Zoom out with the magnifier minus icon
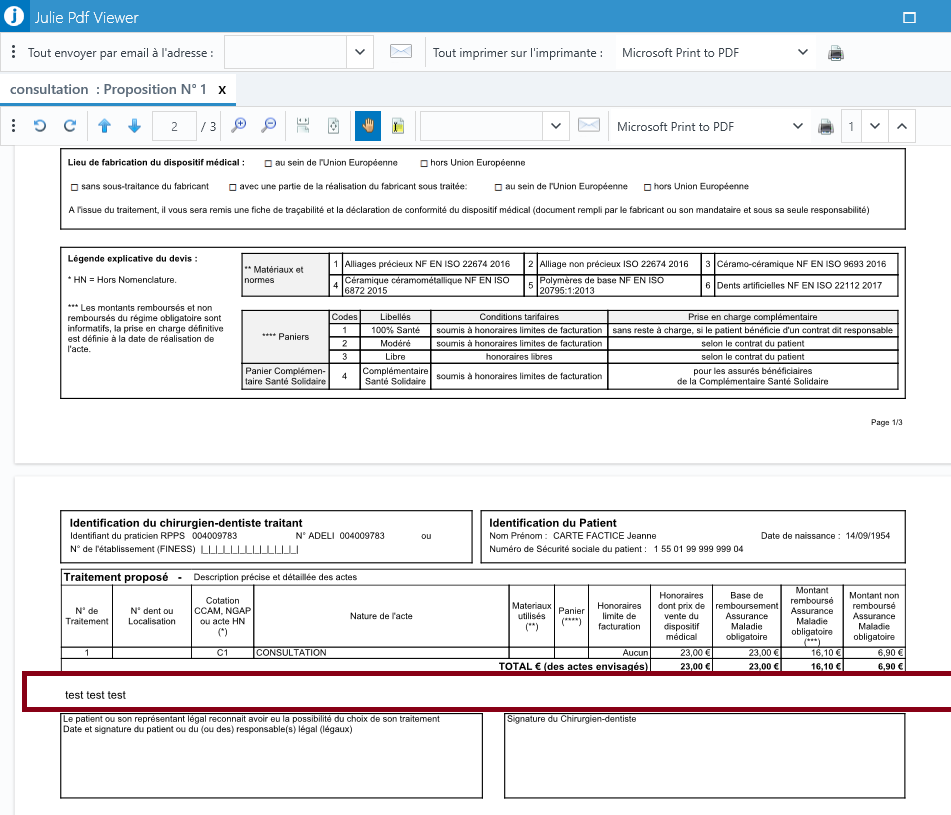Screen dimensions: 951x815 tap(269, 126)
